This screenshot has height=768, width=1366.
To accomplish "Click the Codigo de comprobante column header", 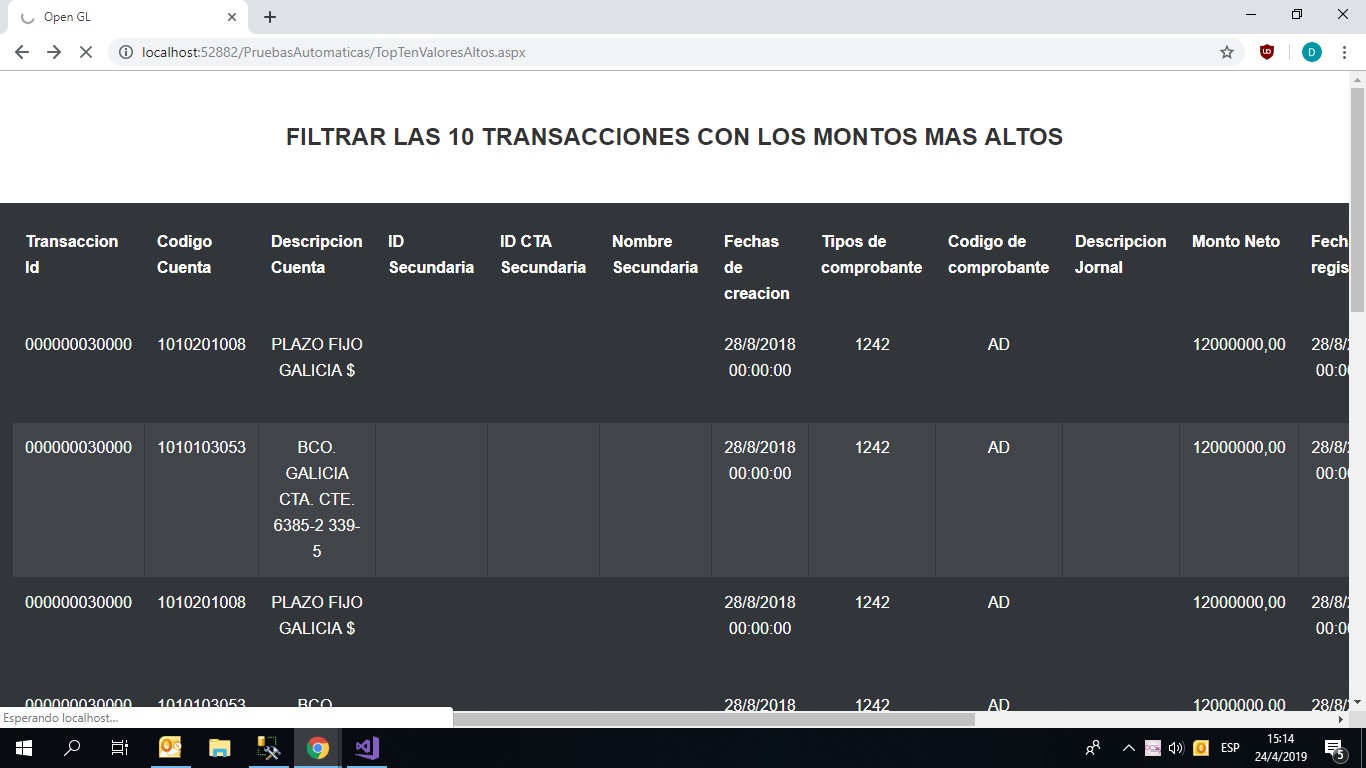I will (999, 254).
